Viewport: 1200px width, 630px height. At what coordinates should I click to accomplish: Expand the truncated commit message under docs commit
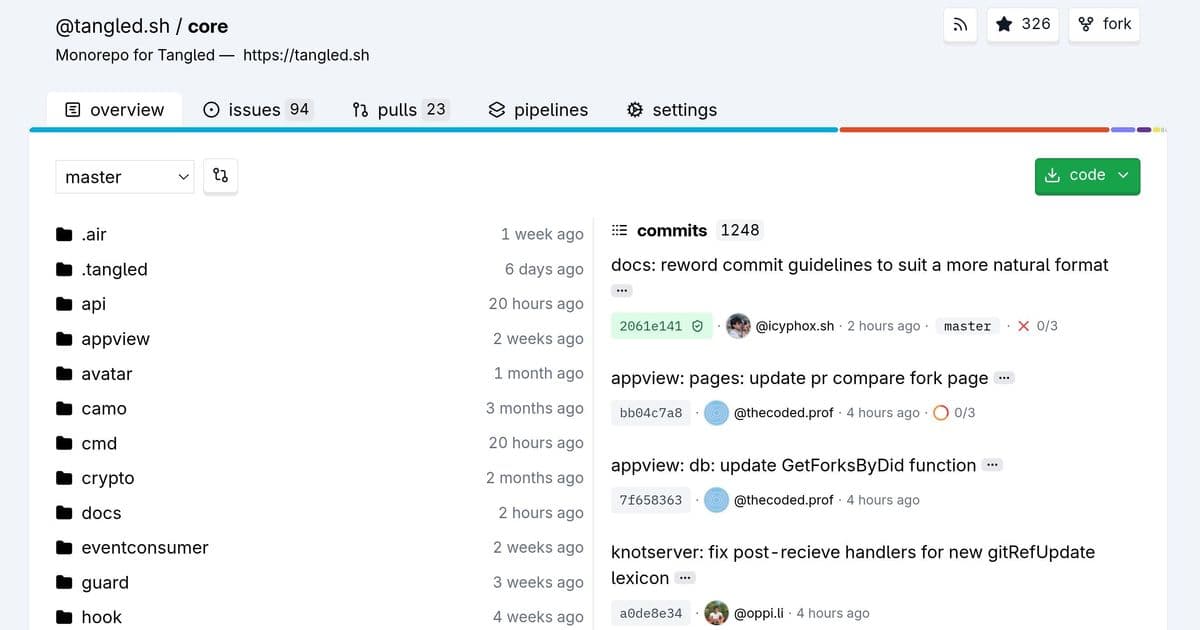point(621,290)
